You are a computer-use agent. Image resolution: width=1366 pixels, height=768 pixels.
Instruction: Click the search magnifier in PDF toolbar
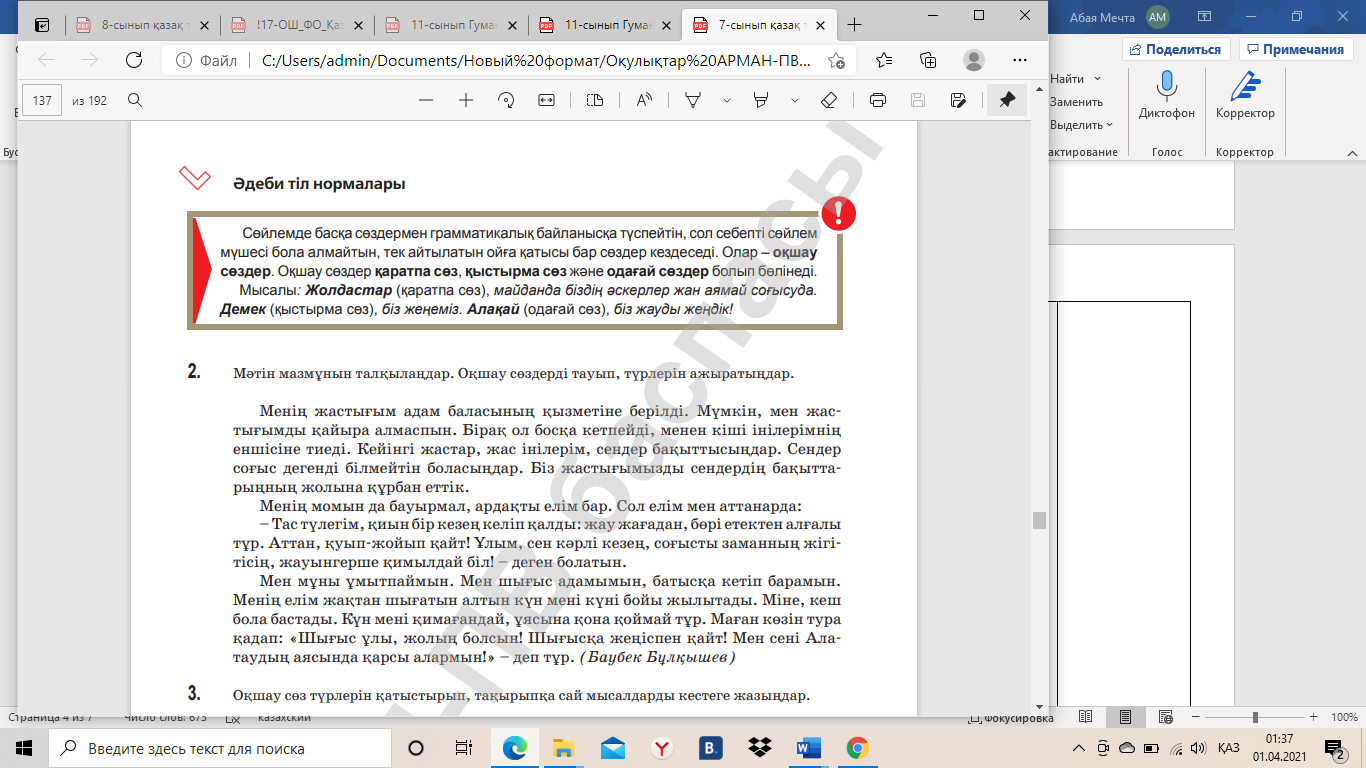(135, 100)
